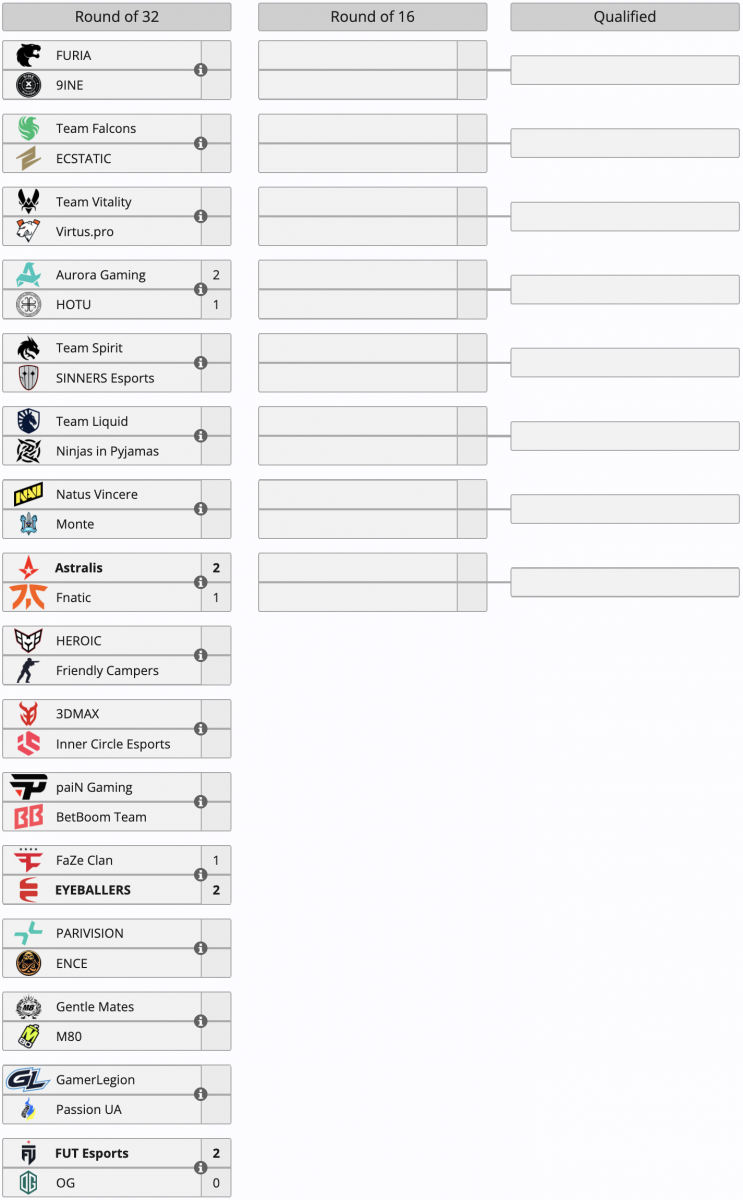
Task: Click the Team Falcons logo icon
Action: [x=29, y=128]
